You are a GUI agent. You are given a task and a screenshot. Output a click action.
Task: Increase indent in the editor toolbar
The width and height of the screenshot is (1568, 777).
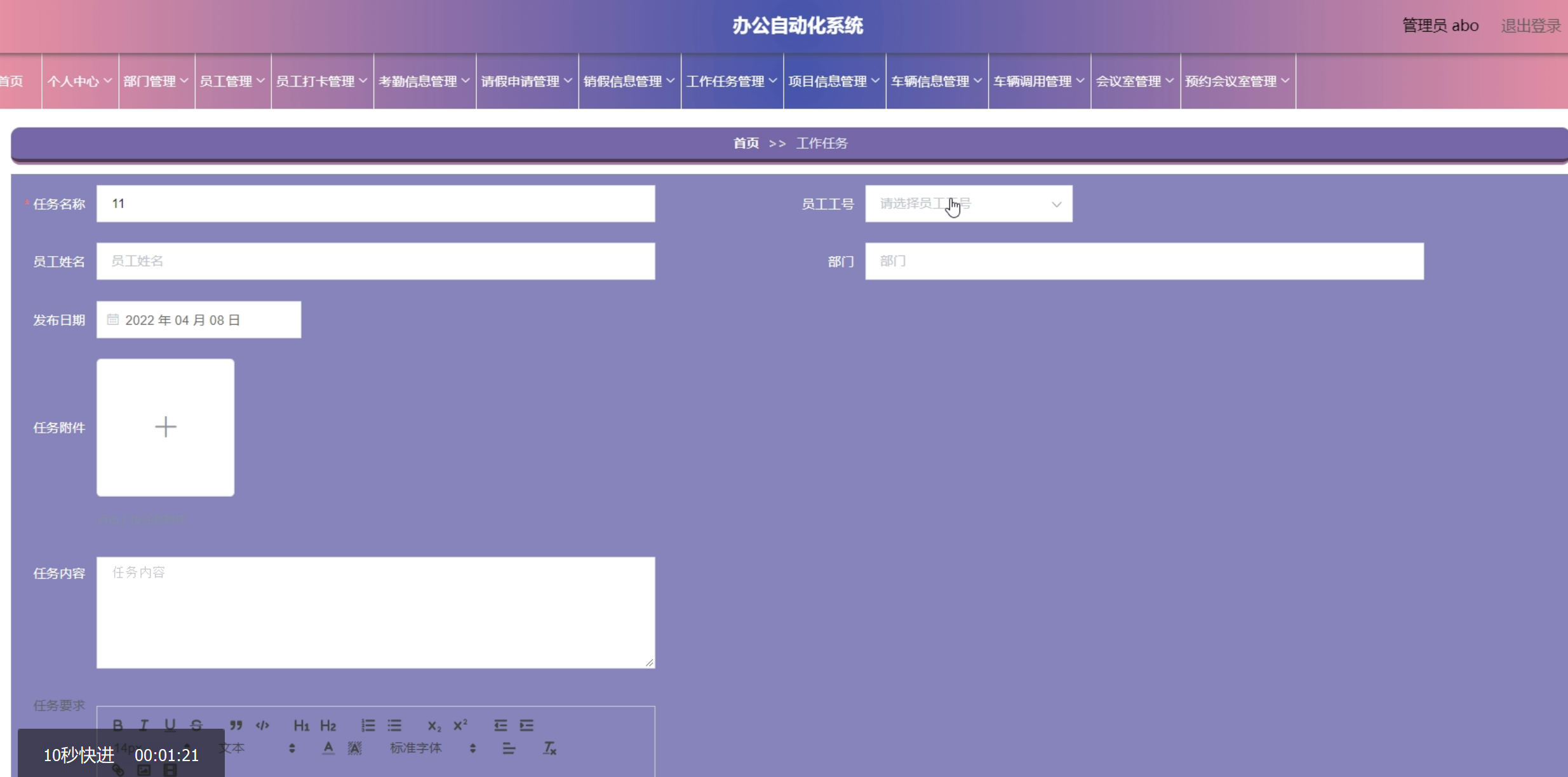(x=526, y=725)
